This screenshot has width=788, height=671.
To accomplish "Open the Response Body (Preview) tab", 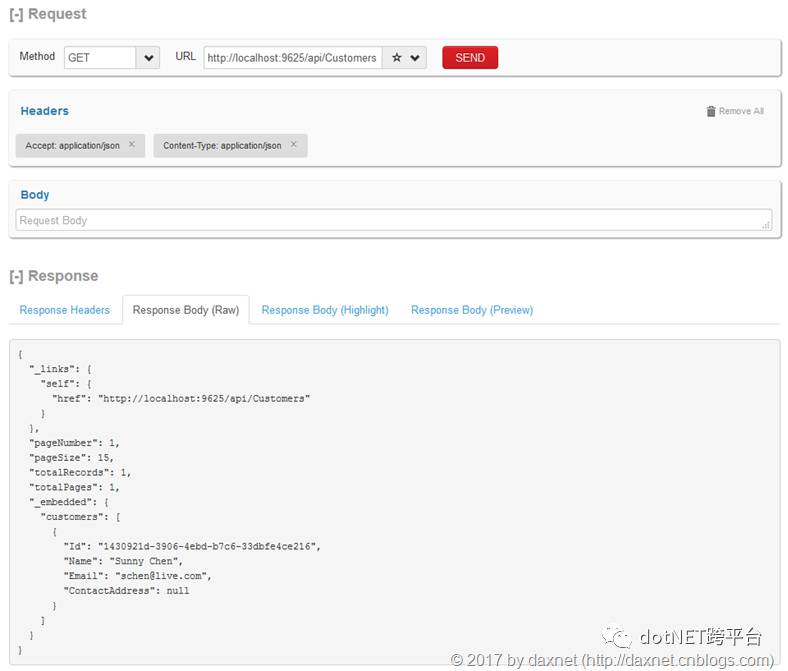I will pyautogui.click(x=472, y=310).
